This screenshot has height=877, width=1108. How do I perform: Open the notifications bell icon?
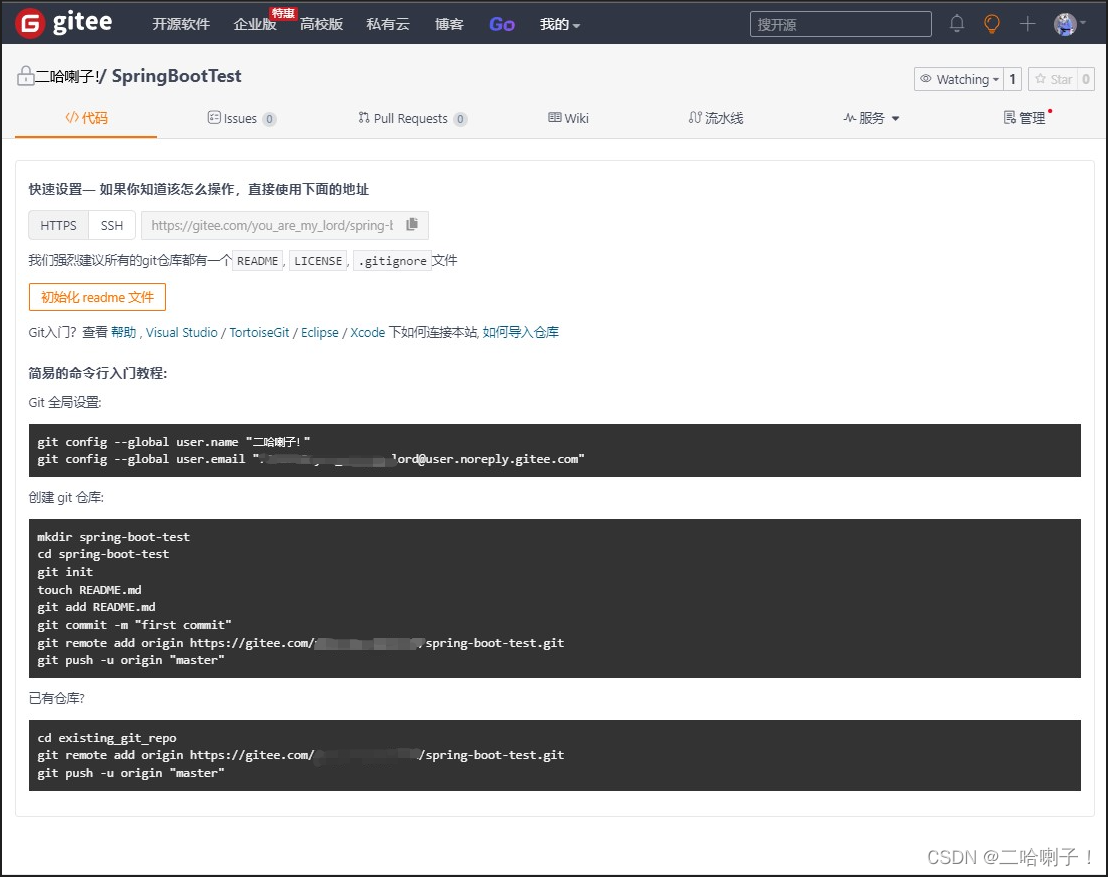[957, 23]
